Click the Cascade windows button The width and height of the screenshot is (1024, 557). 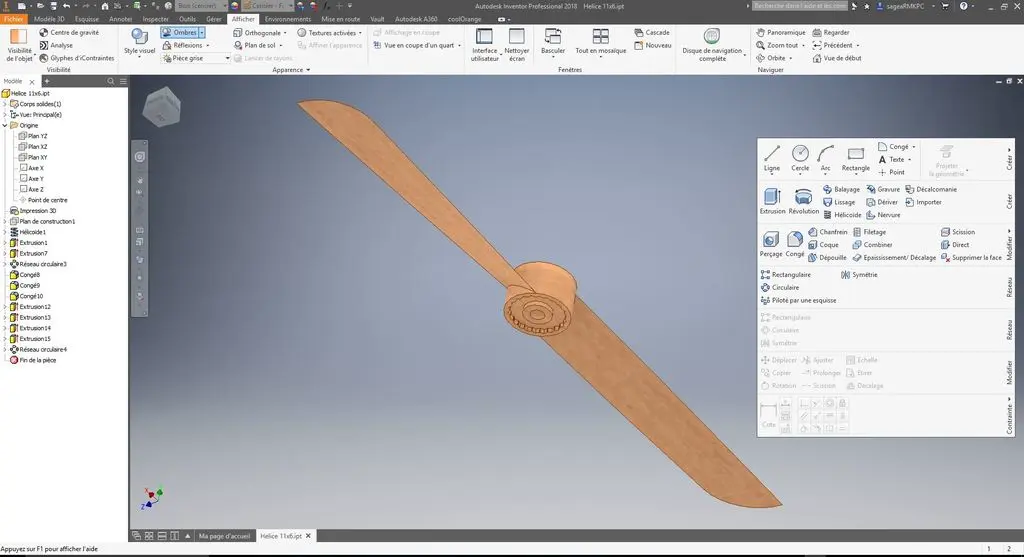click(652, 32)
